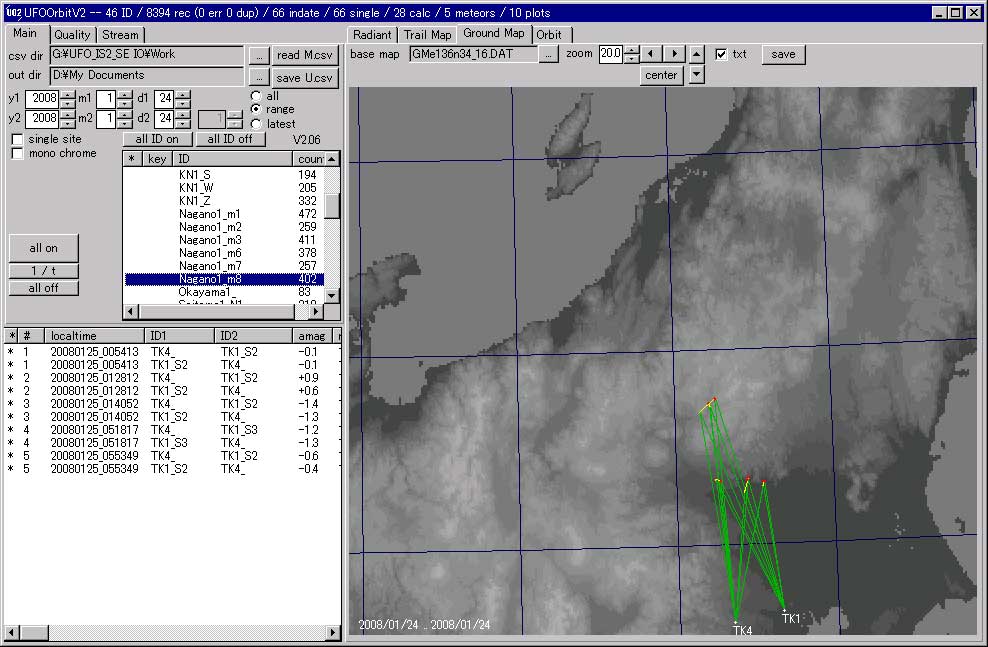988x647 pixels.
Task: Browse for base map file
Action: pyautogui.click(x=548, y=54)
